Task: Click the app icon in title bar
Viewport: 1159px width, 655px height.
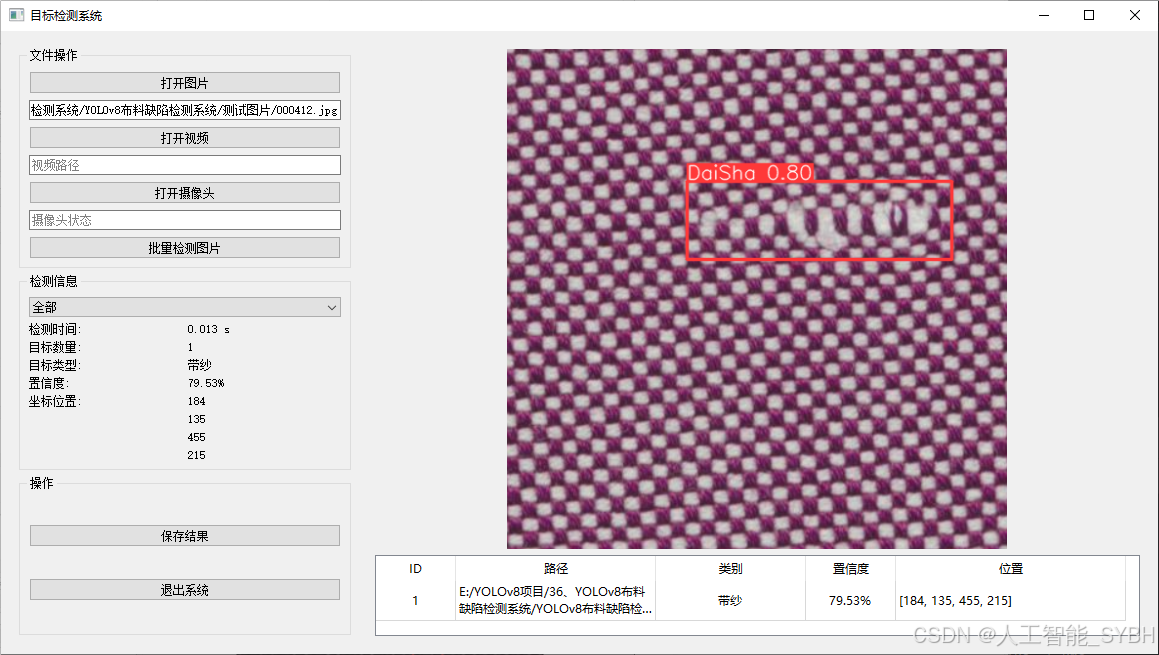Action: 16,15
